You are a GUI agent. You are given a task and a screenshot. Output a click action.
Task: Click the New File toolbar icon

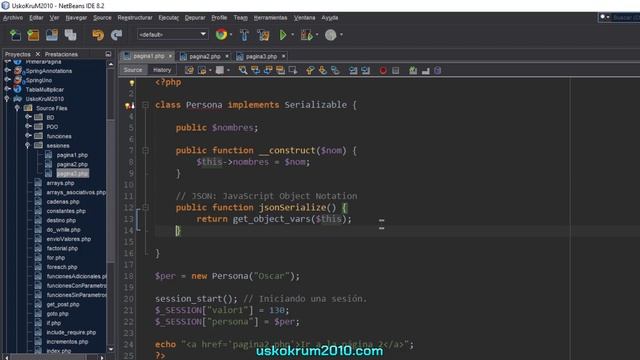pos(15,35)
